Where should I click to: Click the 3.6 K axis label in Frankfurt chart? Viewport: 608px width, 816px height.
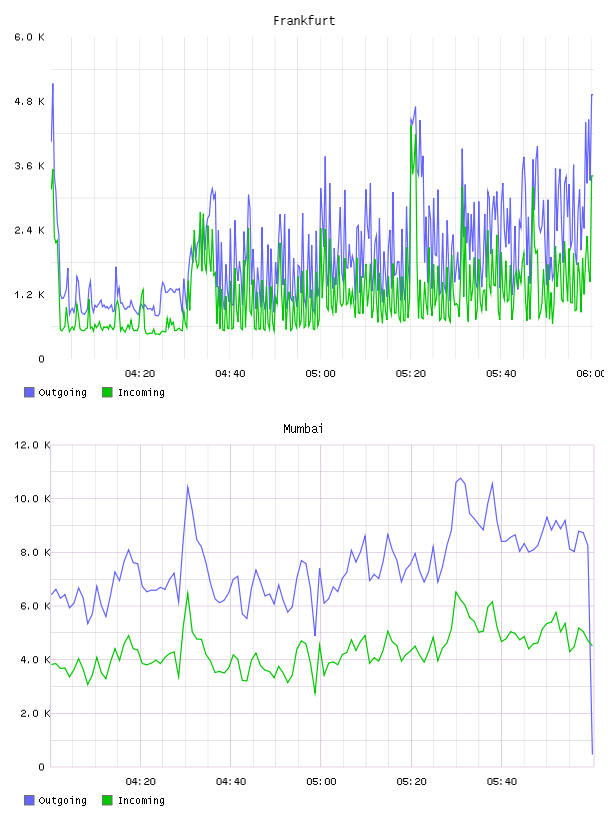click(30, 166)
